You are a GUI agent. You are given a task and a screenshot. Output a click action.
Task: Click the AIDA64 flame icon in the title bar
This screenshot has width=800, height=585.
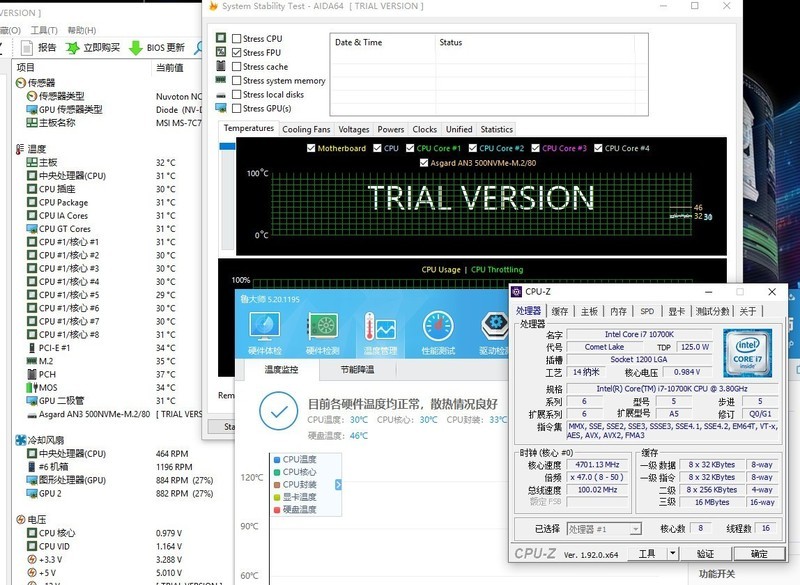pos(214,9)
